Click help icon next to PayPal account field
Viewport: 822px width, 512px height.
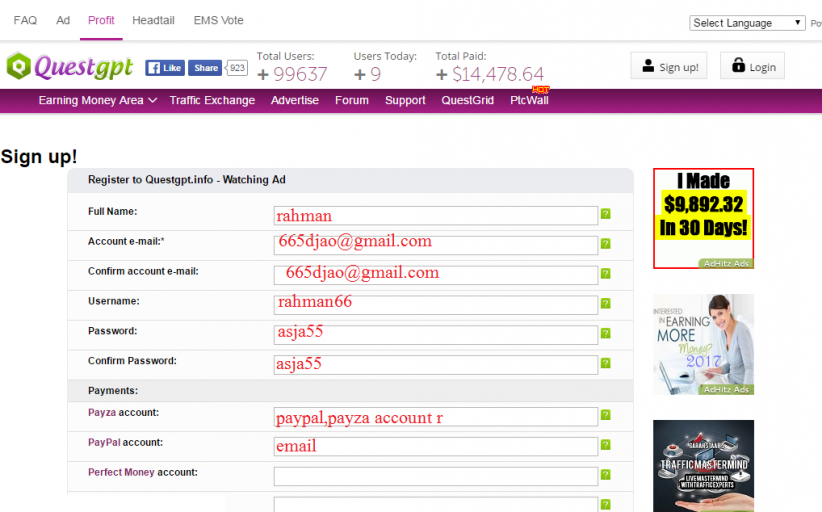(605, 445)
